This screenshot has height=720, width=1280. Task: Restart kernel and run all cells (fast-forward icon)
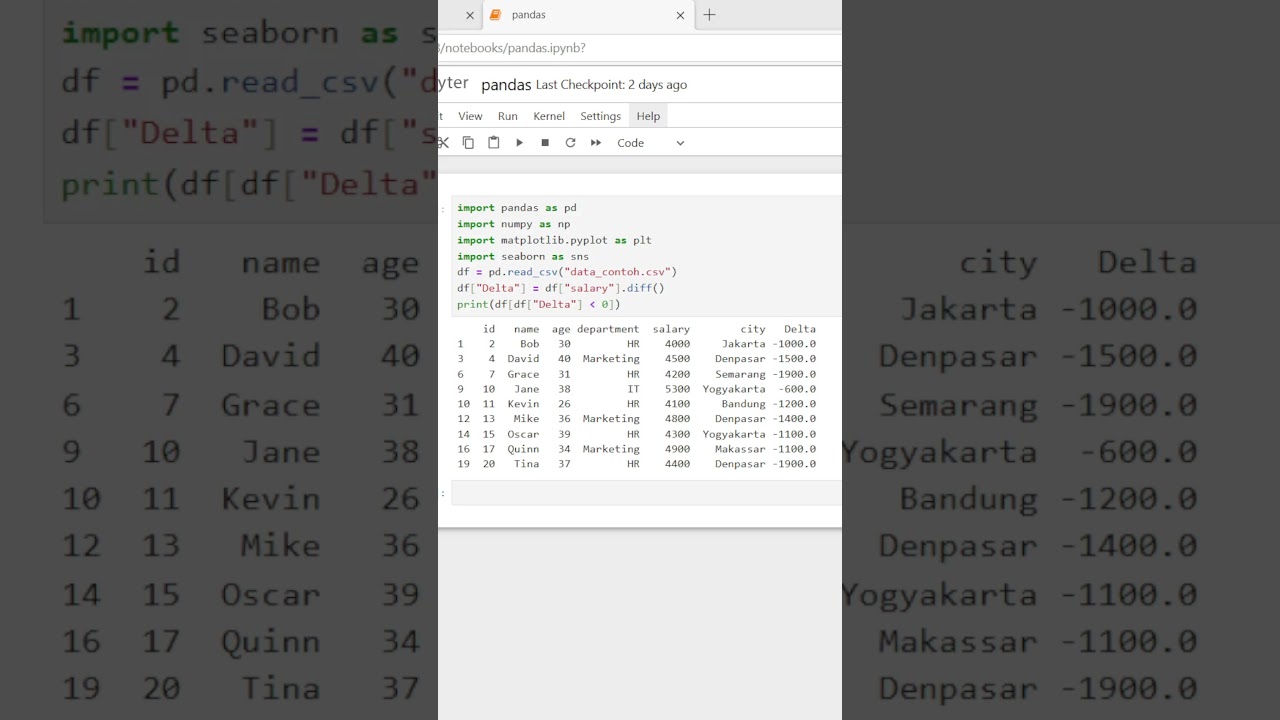(596, 143)
